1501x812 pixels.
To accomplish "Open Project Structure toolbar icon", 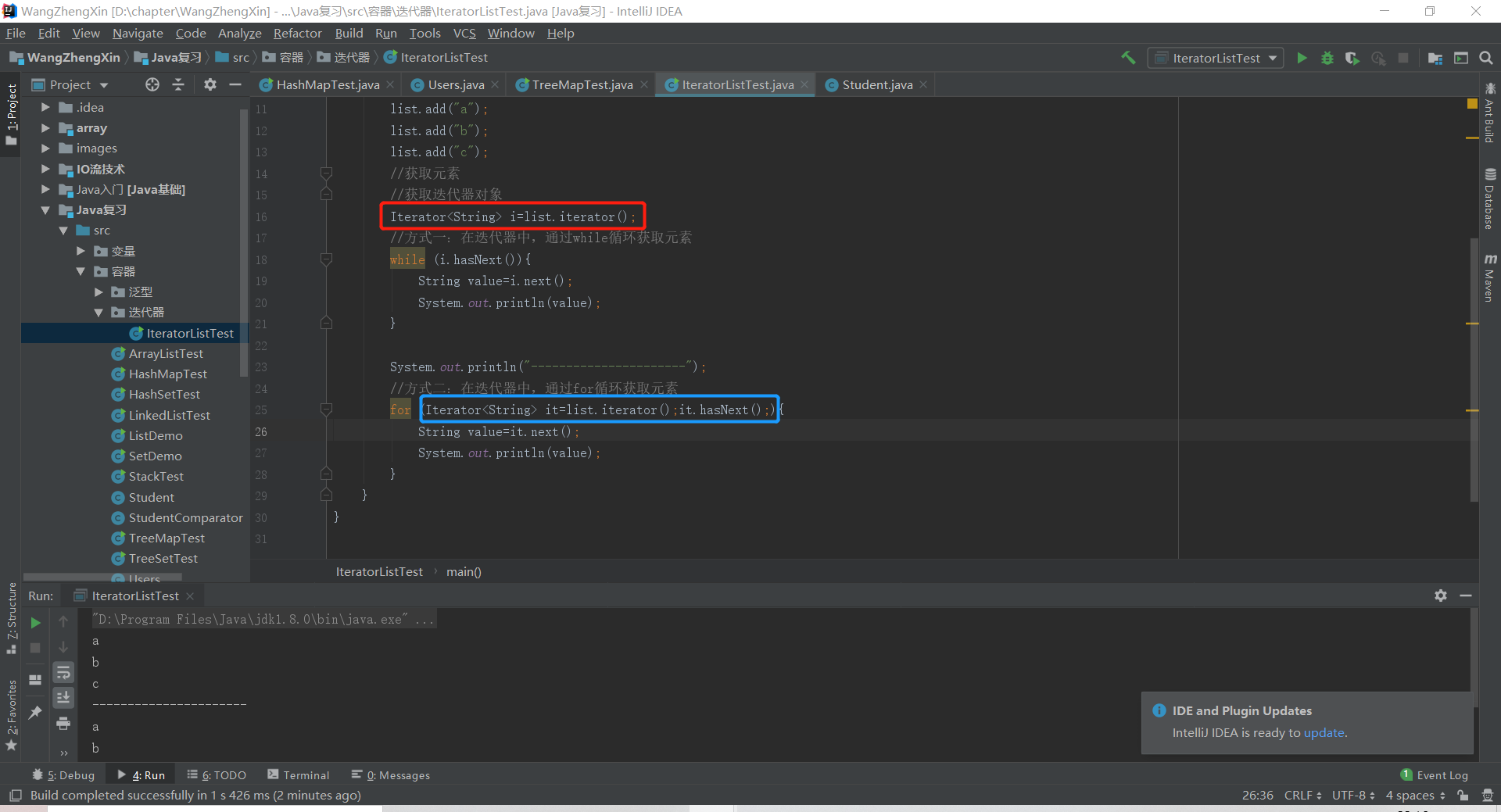I will (x=1435, y=58).
